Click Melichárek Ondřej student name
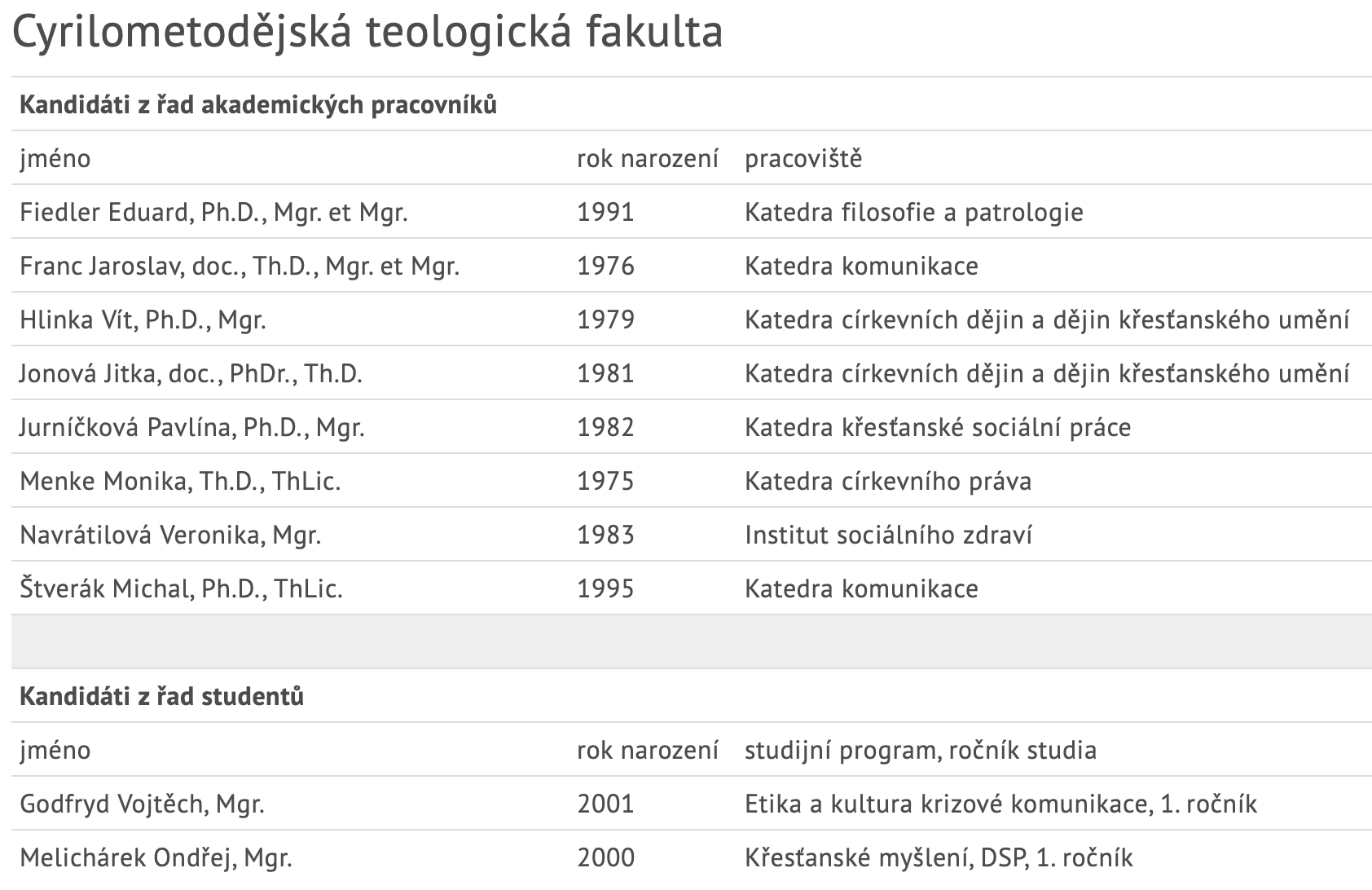1372x890 pixels. tap(156, 858)
